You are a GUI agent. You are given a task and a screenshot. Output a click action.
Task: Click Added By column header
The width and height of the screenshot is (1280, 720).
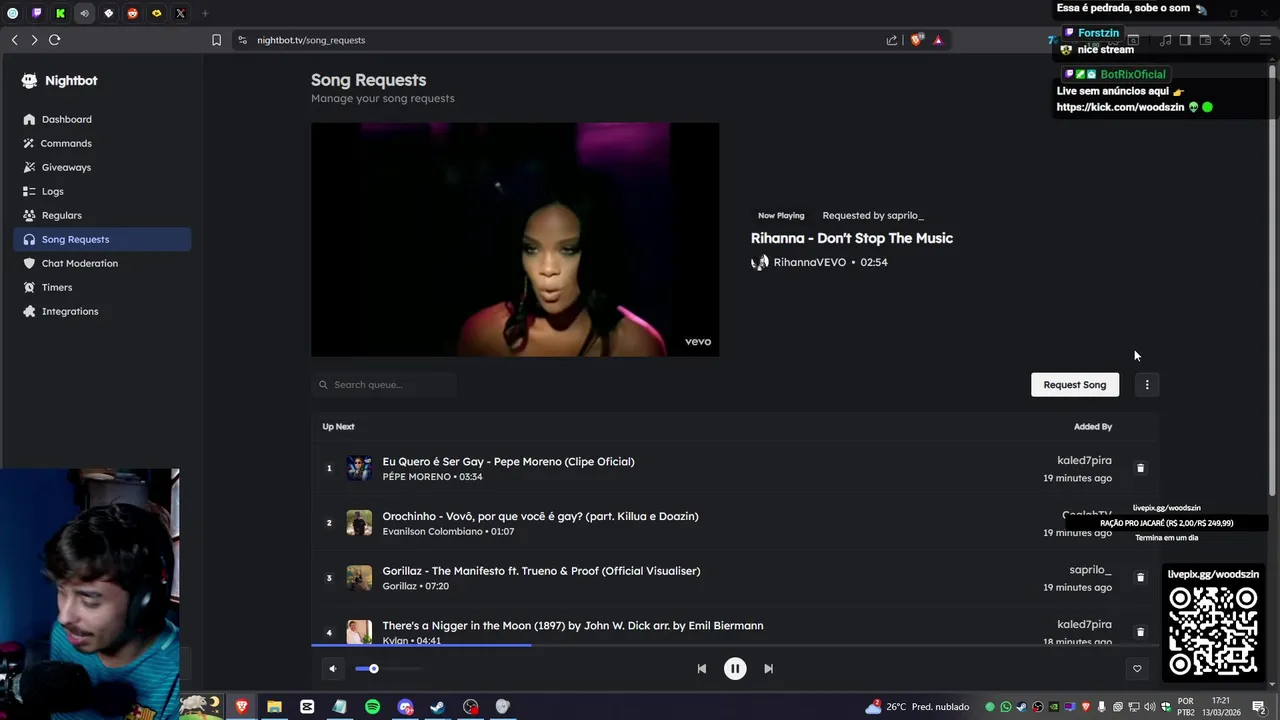(x=1093, y=427)
